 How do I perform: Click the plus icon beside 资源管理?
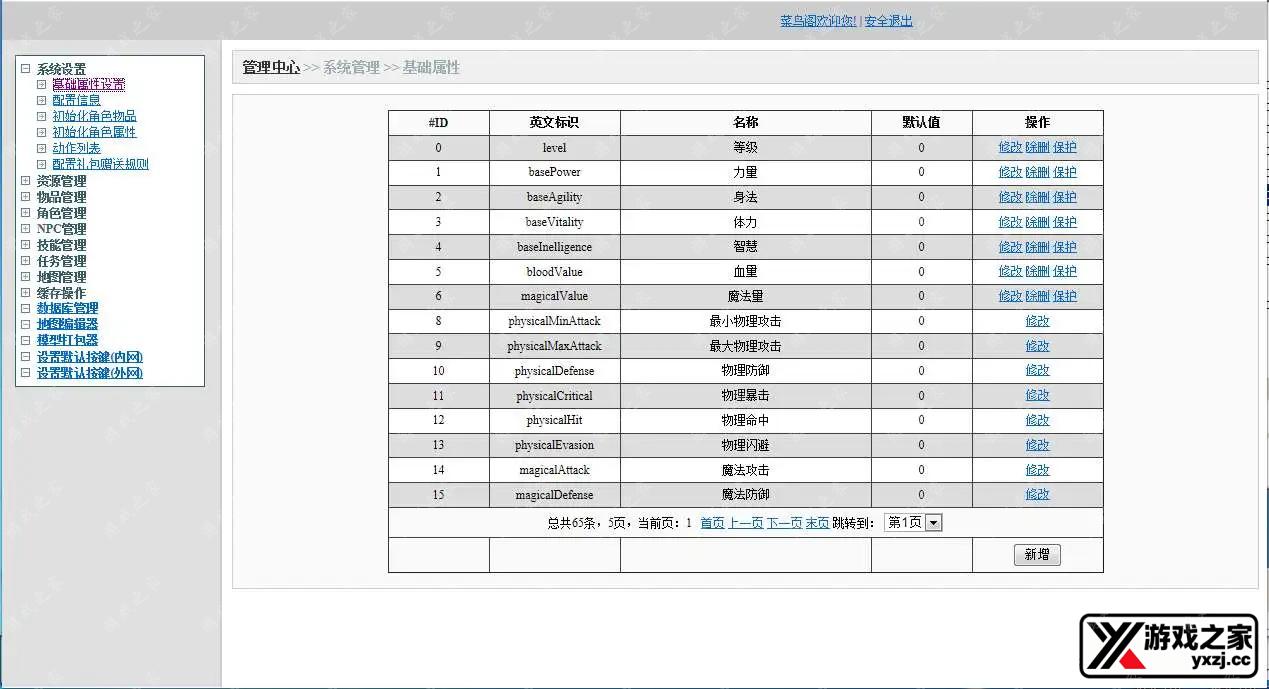(x=26, y=181)
